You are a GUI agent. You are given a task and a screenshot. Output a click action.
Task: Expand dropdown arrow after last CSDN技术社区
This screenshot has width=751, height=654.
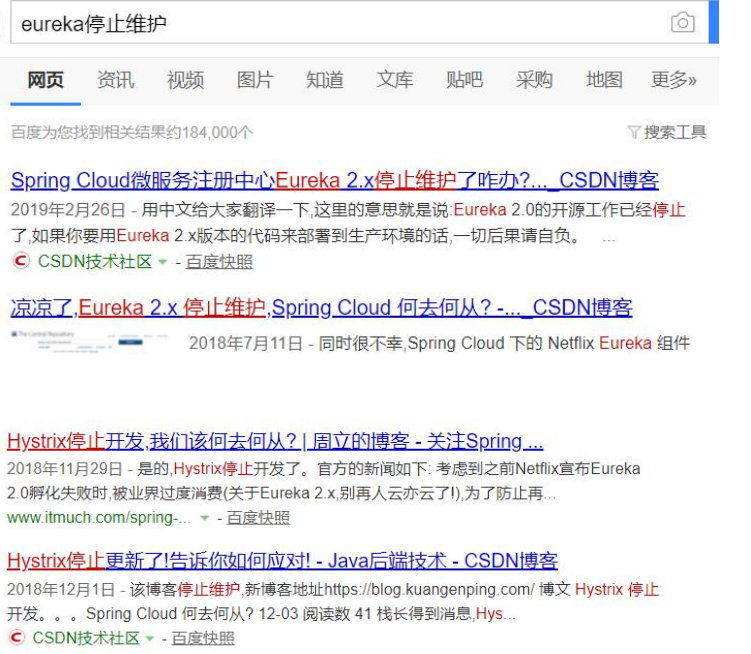(x=150, y=638)
